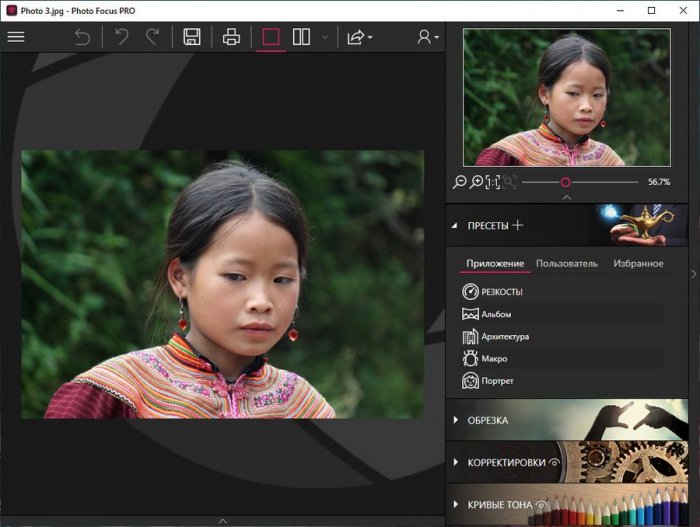
Task: Open the share export dropdown
Action: (358, 37)
